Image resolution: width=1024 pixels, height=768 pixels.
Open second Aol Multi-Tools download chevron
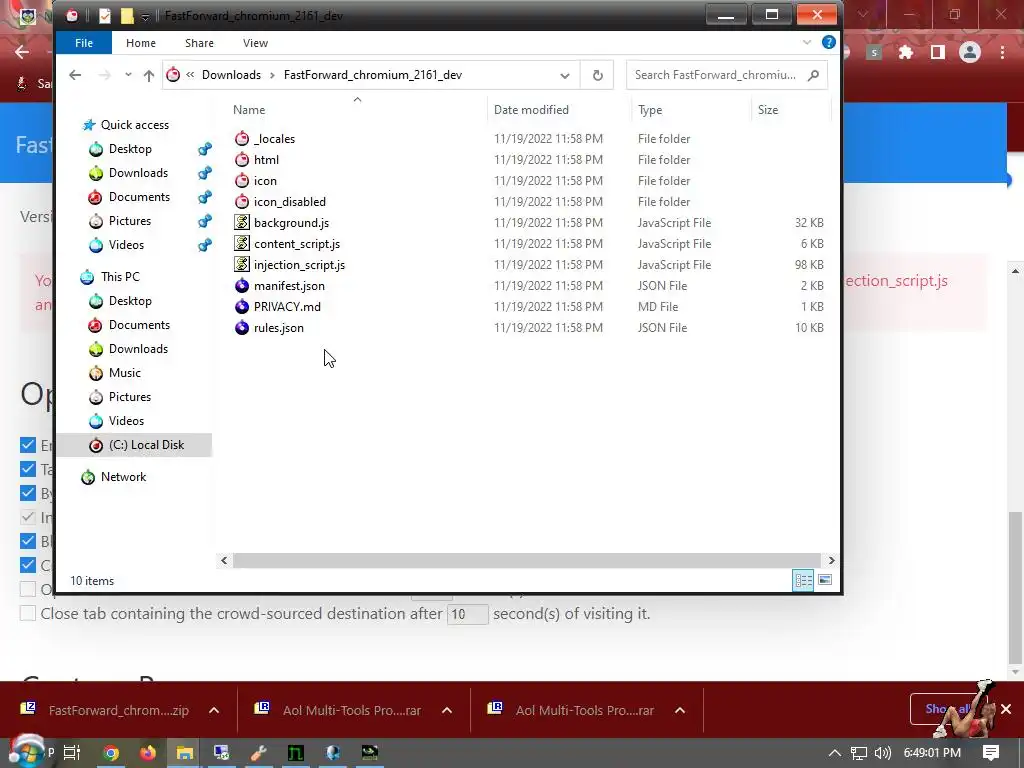click(x=680, y=711)
